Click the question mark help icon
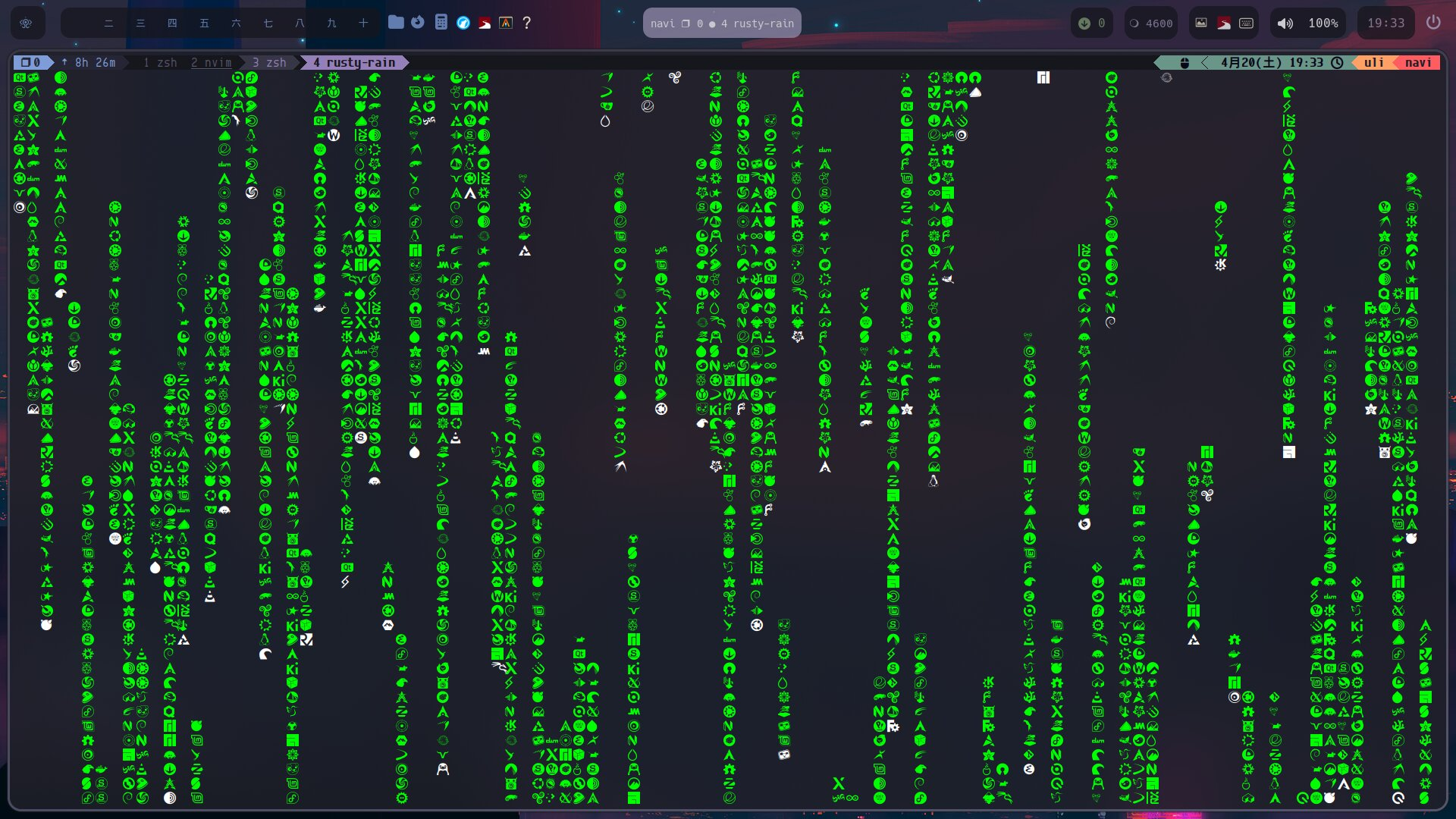The image size is (1456, 819). tap(527, 23)
